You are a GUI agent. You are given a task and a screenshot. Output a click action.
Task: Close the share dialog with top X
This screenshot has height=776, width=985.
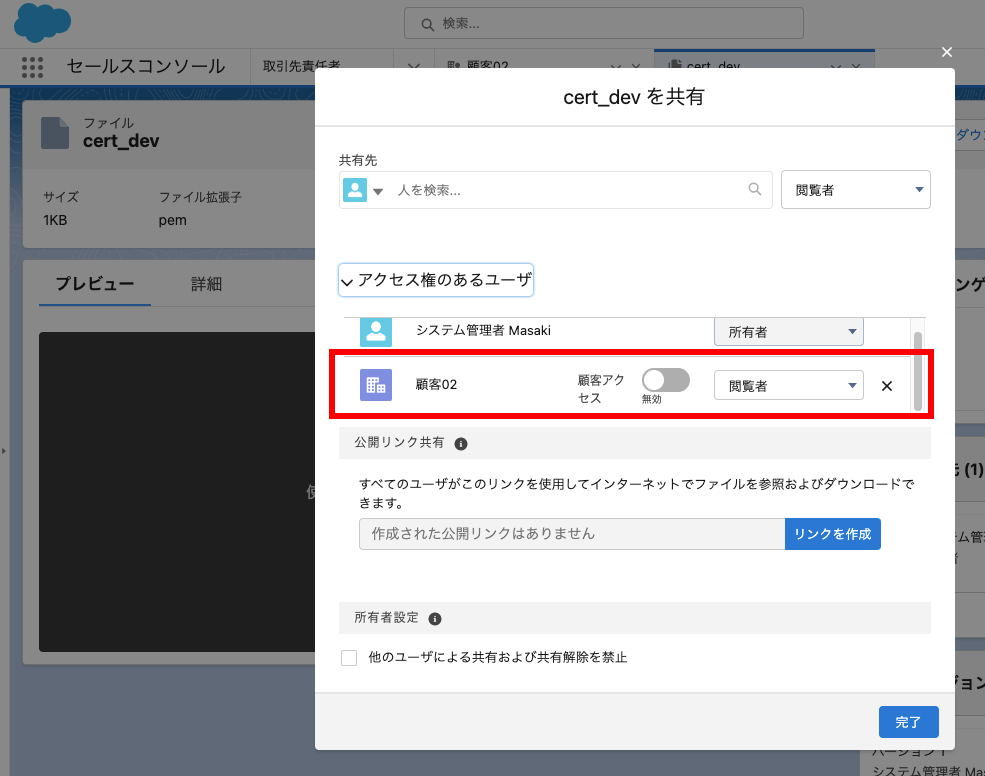(946, 52)
